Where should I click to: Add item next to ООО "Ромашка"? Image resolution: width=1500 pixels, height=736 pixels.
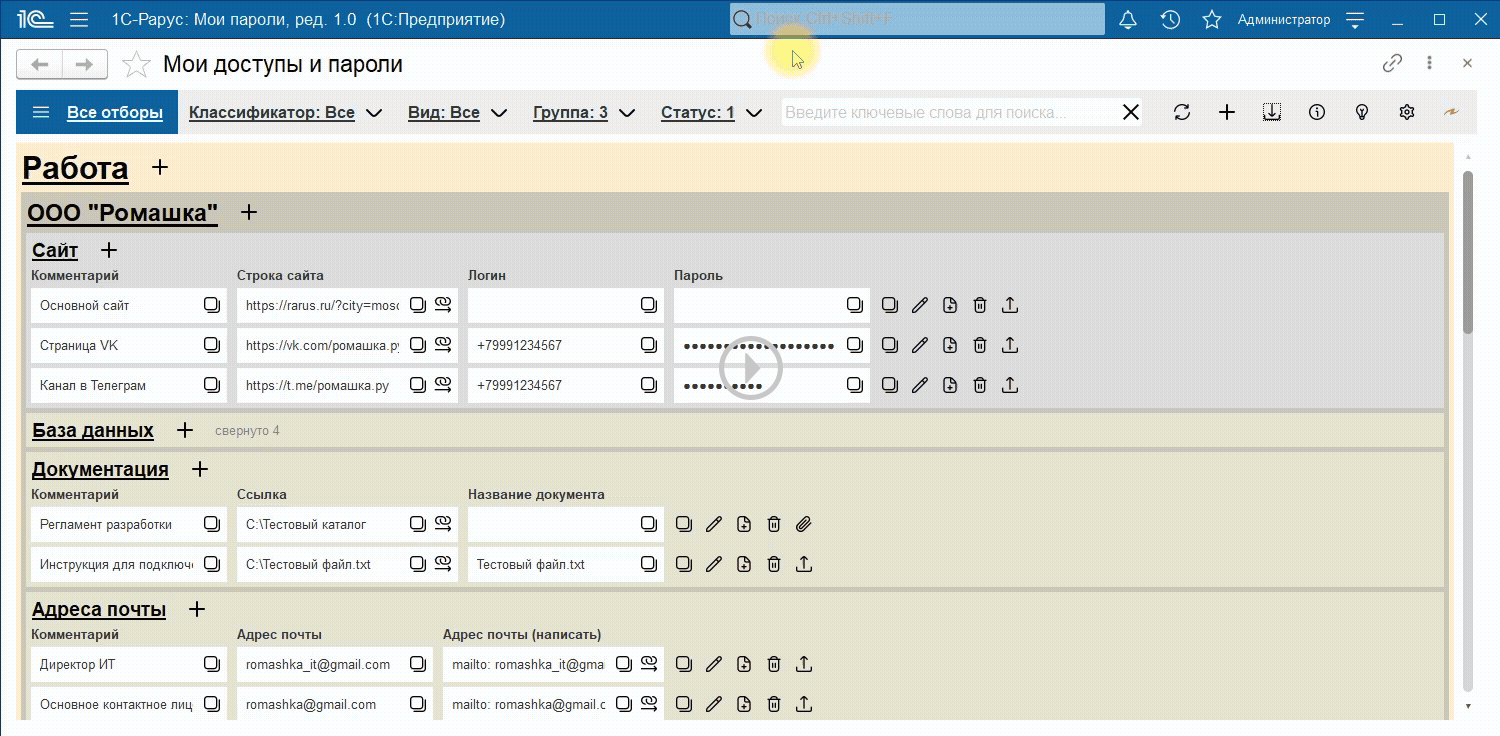click(249, 212)
